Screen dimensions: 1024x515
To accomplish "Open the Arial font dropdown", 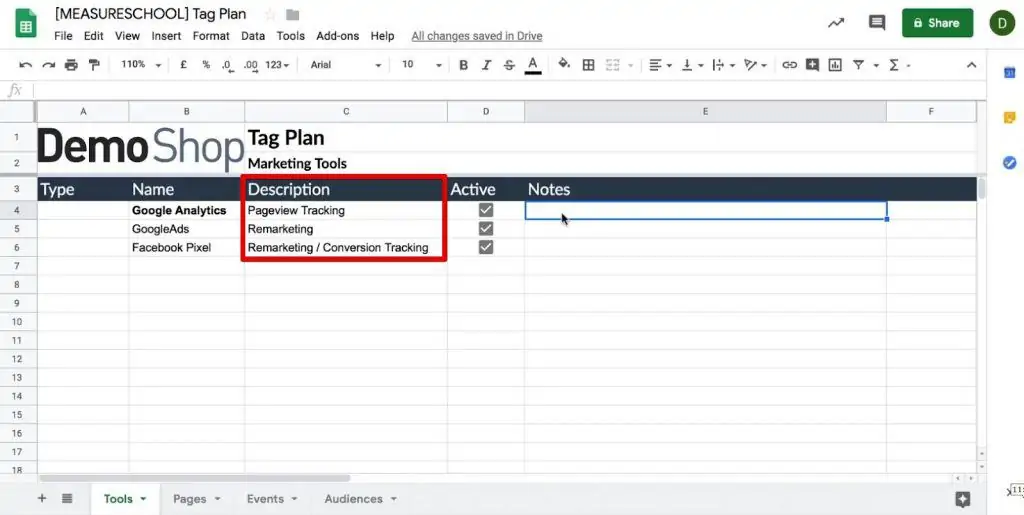I will (345, 65).
